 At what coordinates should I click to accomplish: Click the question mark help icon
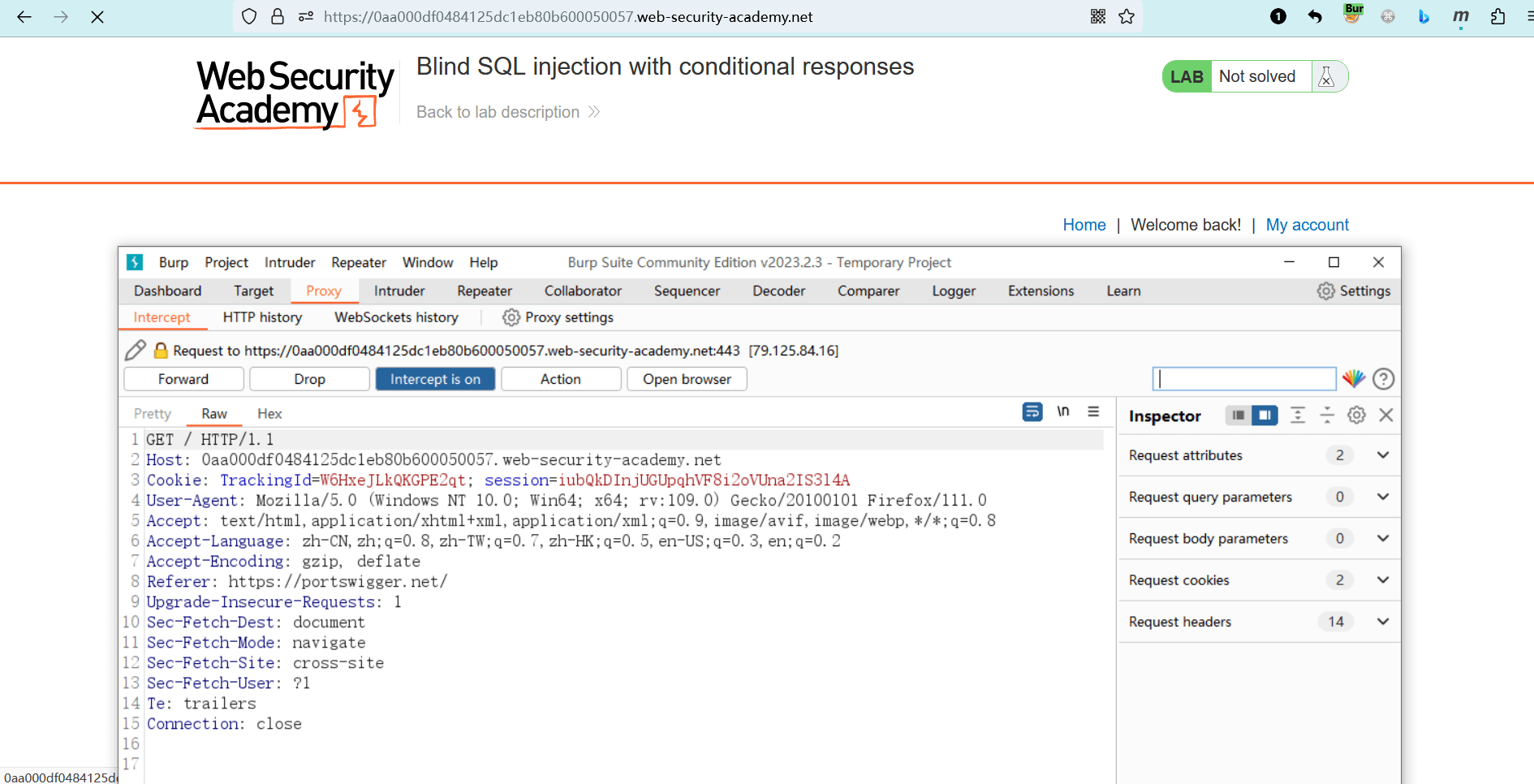point(1383,379)
